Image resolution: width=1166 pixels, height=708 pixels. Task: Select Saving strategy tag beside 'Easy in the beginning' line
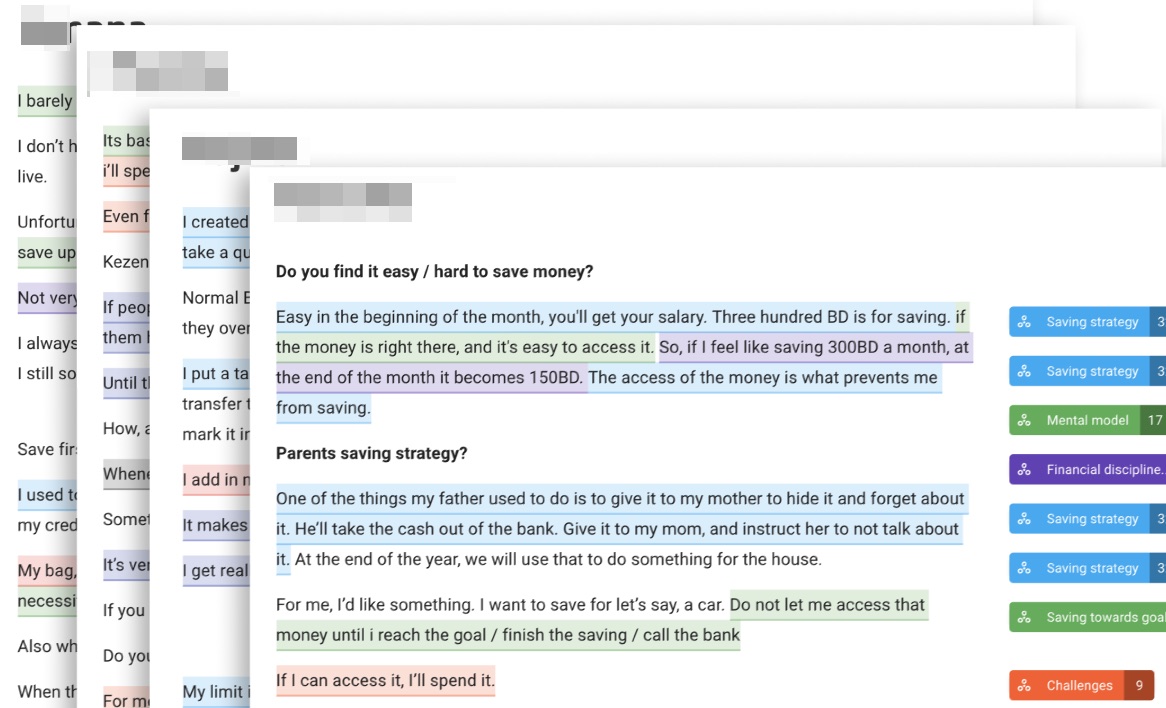click(x=1087, y=322)
